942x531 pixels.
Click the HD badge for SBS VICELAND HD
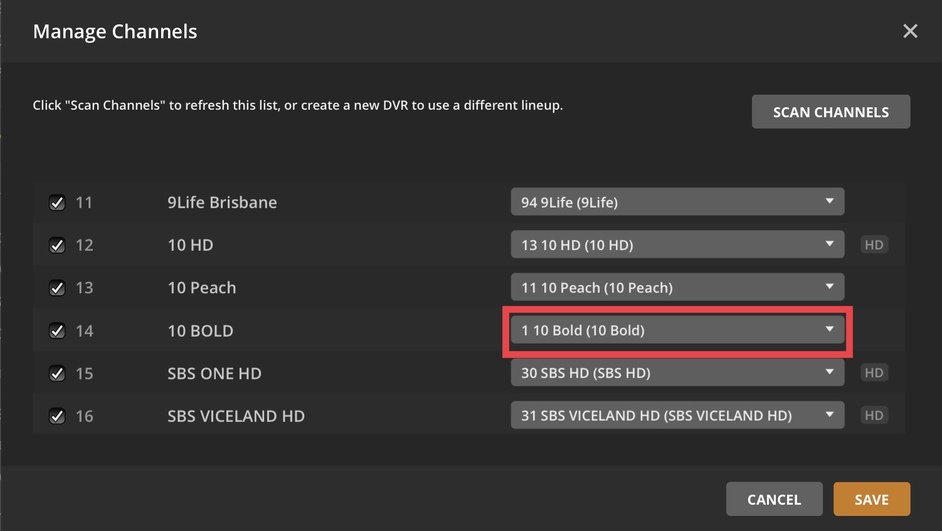(874, 415)
